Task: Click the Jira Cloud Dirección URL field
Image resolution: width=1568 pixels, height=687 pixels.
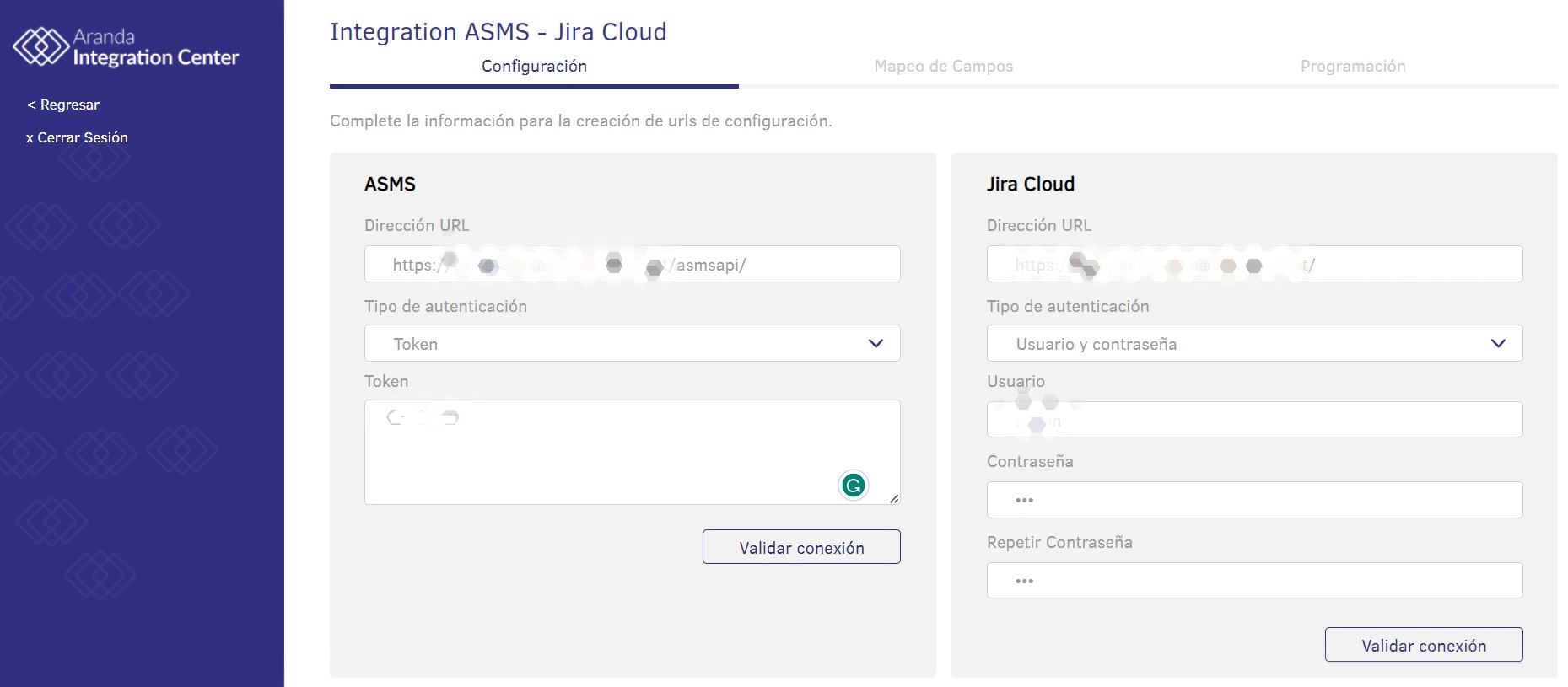Action: click(x=1255, y=264)
